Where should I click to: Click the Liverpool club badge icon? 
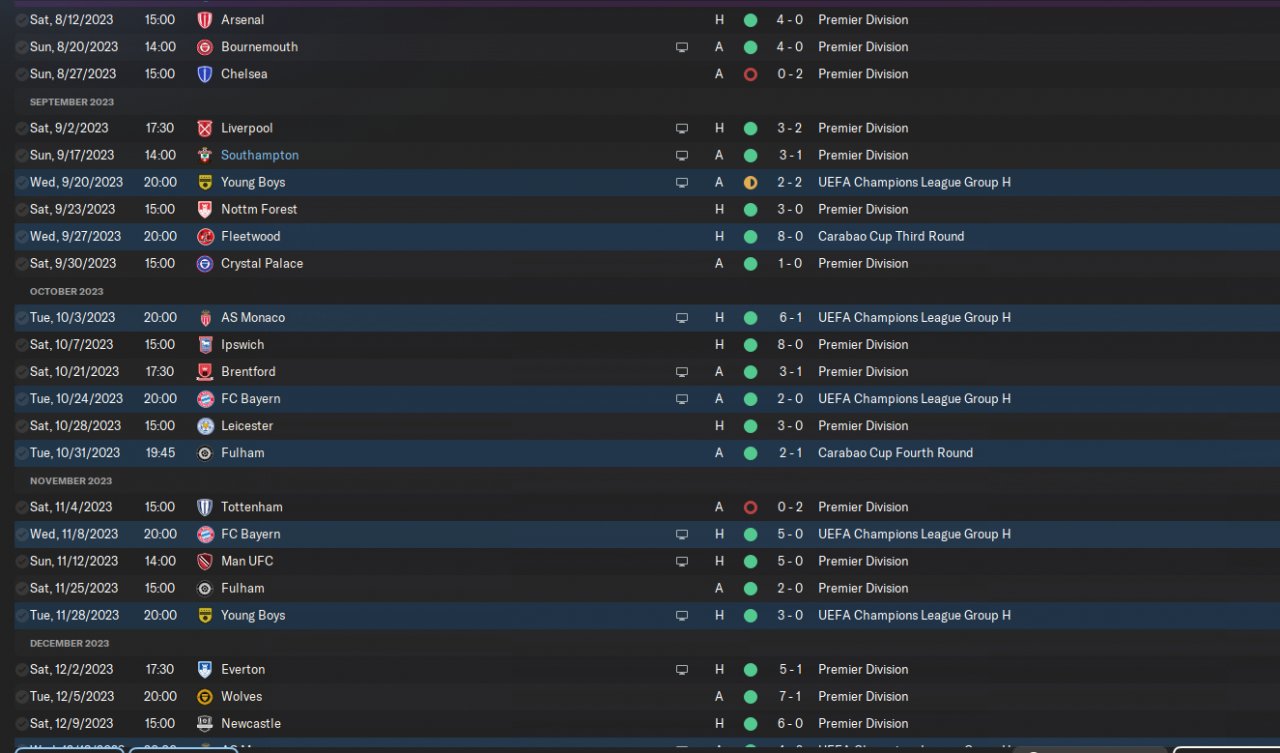[x=205, y=128]
